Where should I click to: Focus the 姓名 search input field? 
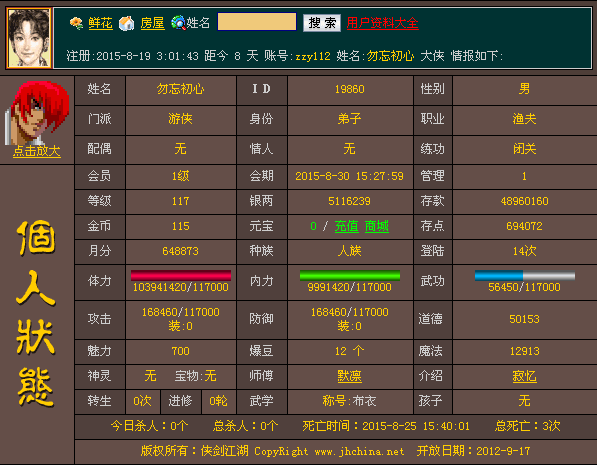click(x=257, y=22)
